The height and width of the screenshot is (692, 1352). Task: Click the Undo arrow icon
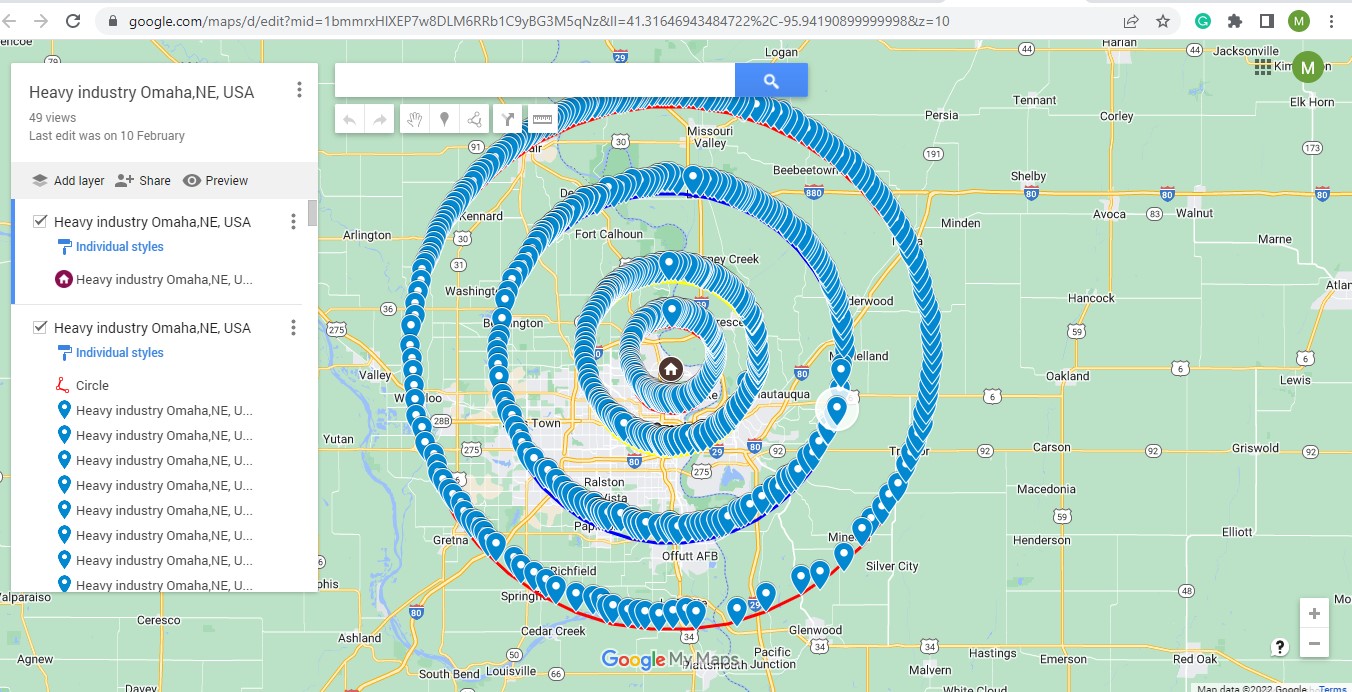[349, 118]
